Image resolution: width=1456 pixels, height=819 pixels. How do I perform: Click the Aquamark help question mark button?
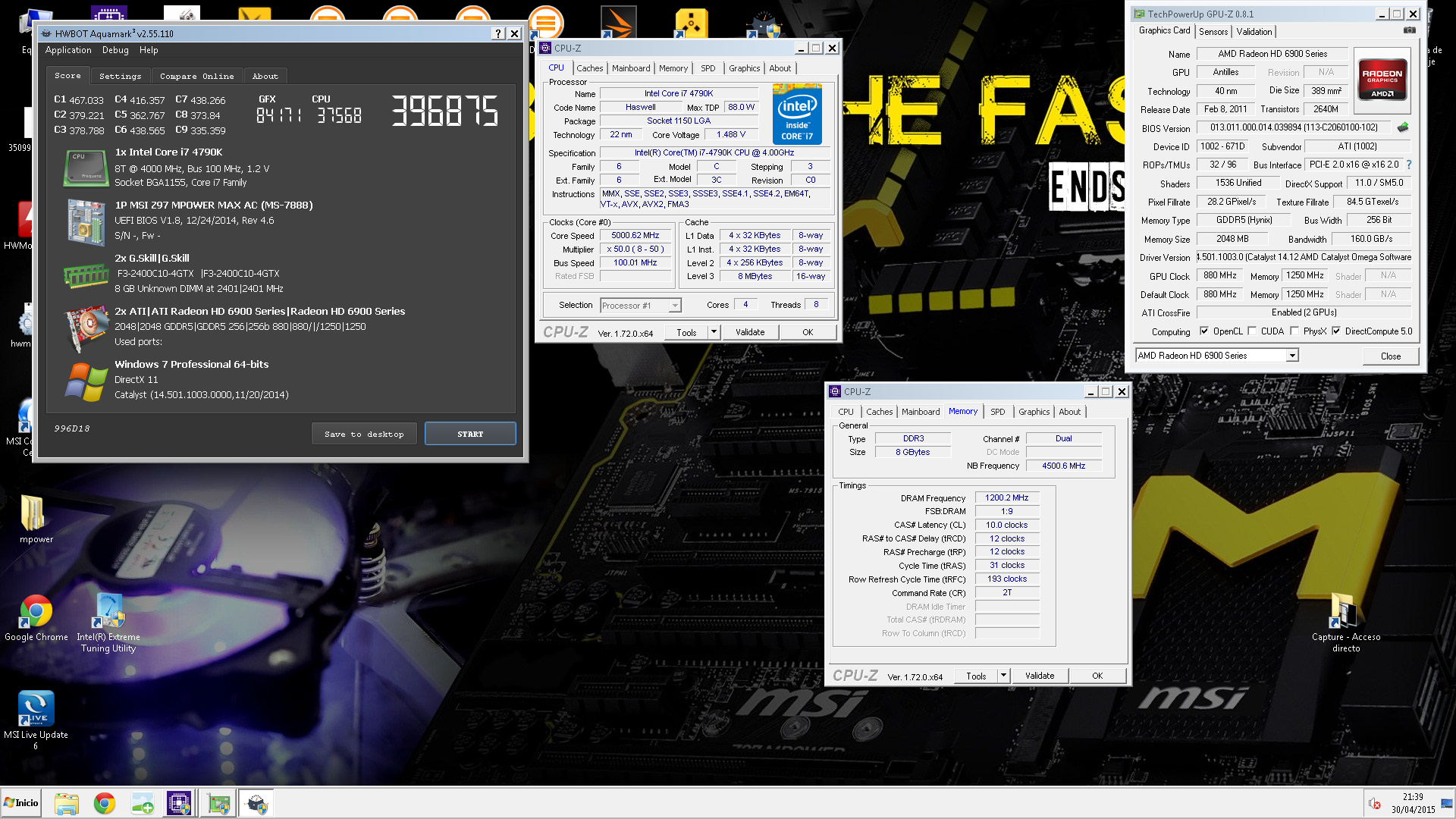497,33
